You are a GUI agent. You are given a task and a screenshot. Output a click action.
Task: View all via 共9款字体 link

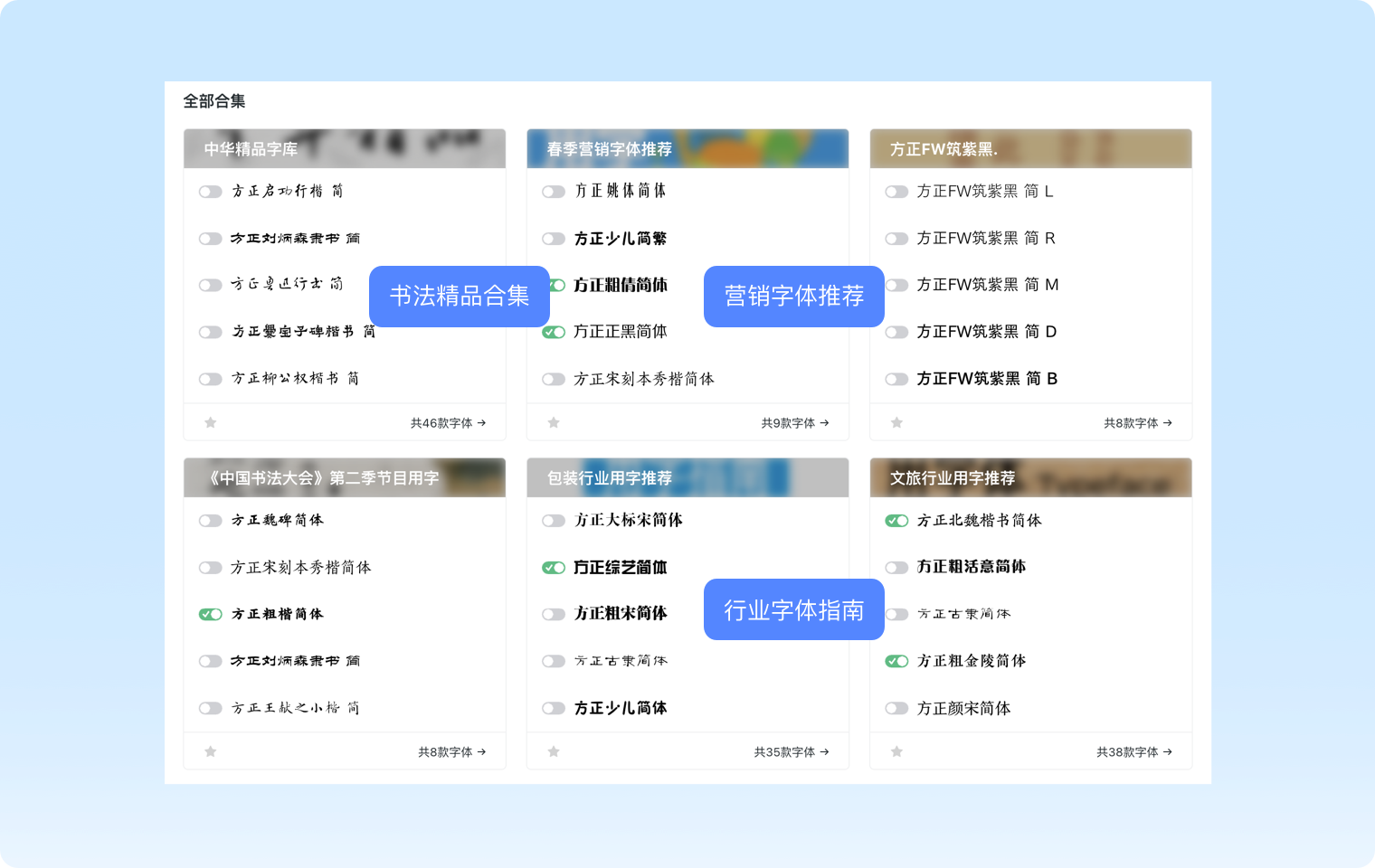[795, 422]
